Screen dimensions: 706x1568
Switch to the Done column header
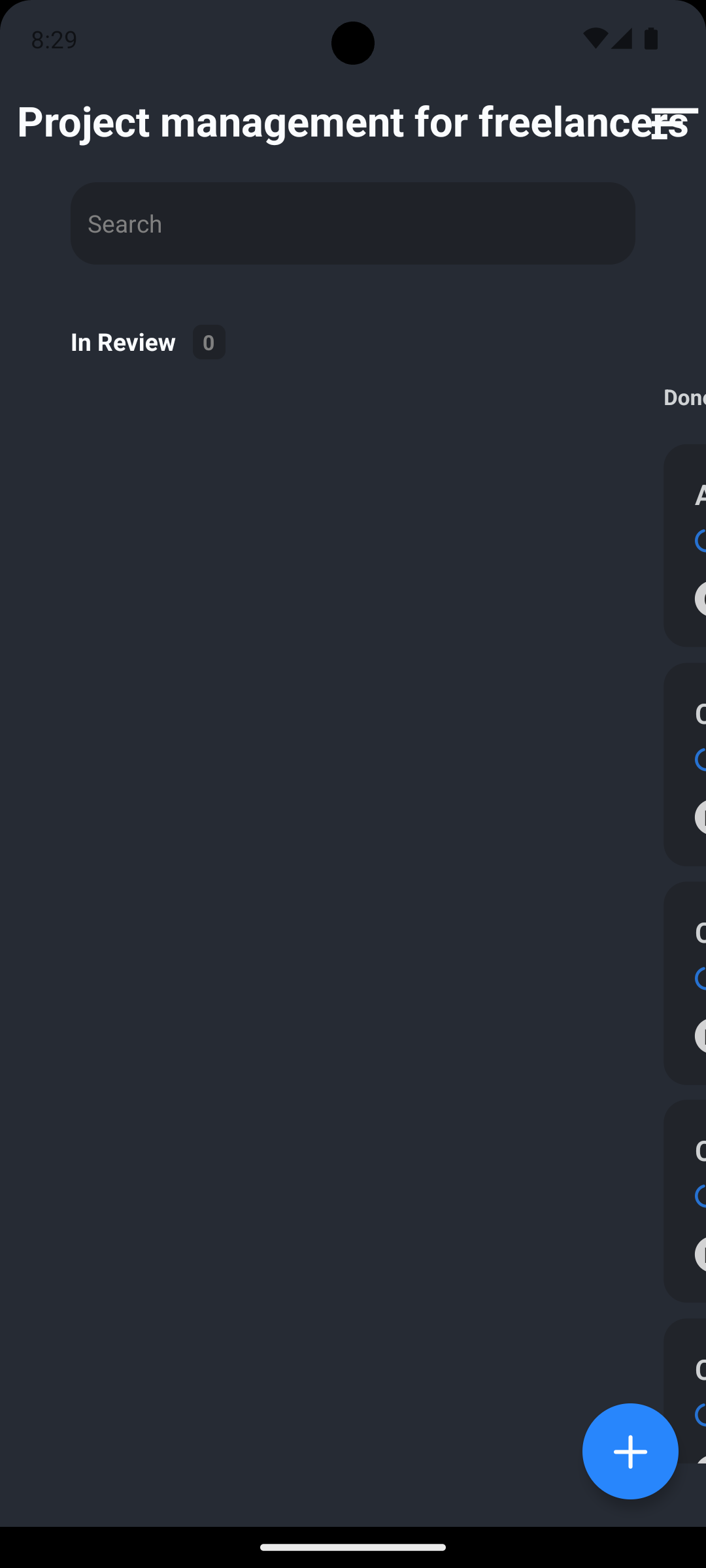click(x=684, y=398)
